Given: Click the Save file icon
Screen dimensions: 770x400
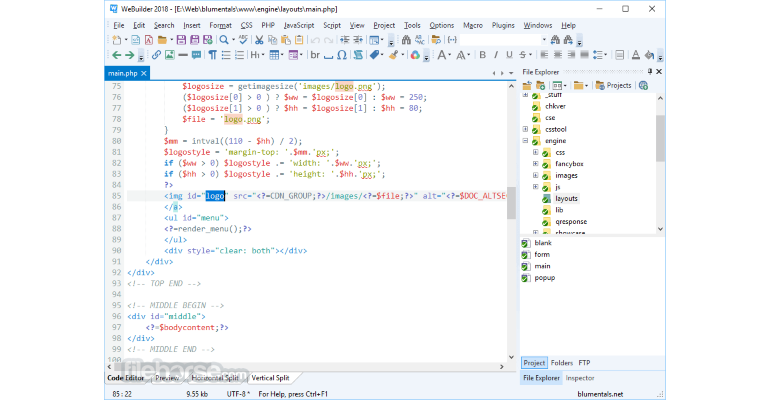Looking at the screenshot, I should [181, 40].
